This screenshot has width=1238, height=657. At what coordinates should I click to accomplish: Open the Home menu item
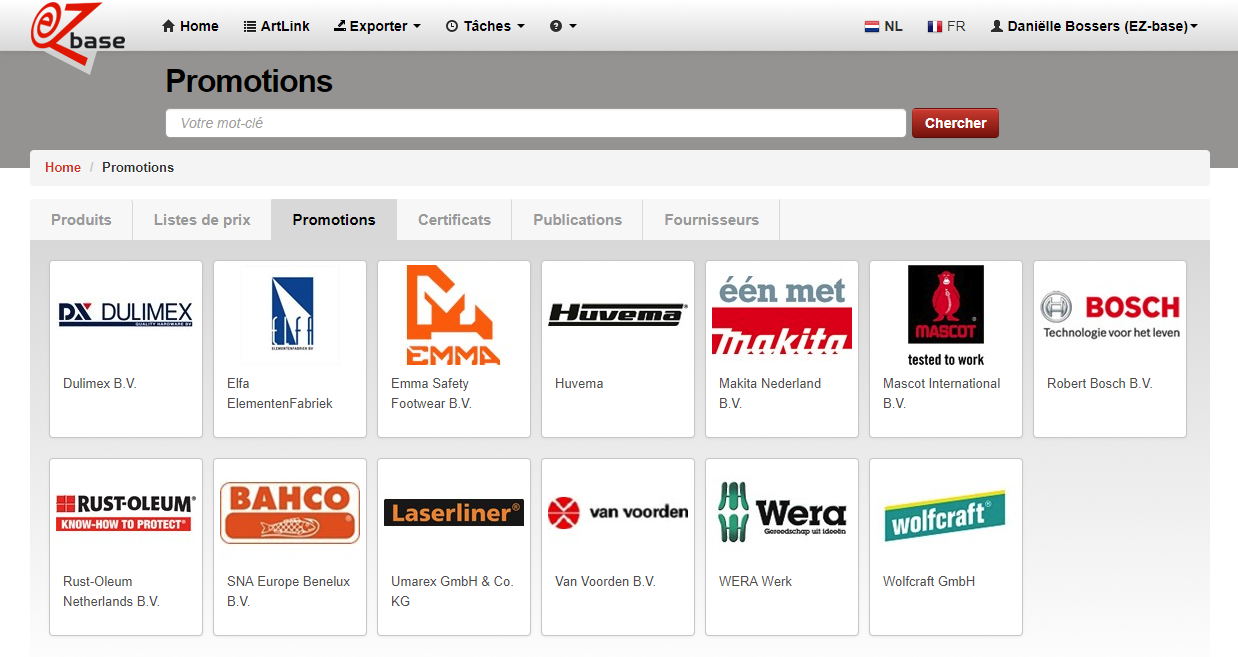click(190, 26)
